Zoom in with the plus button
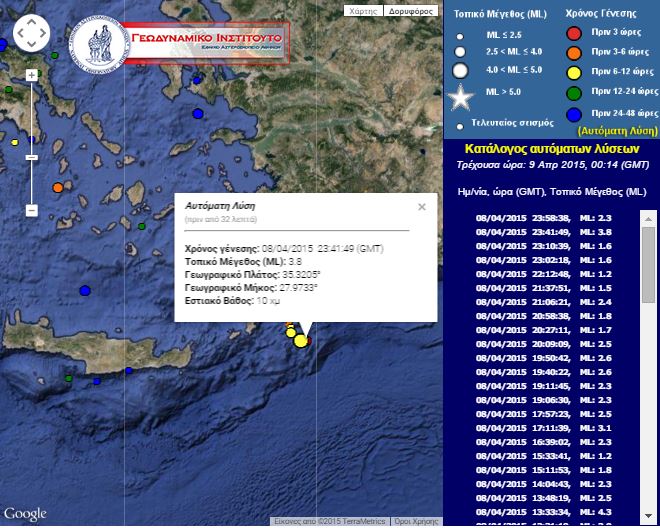Viewport: 660px width, 528px height. click(32, 75)
